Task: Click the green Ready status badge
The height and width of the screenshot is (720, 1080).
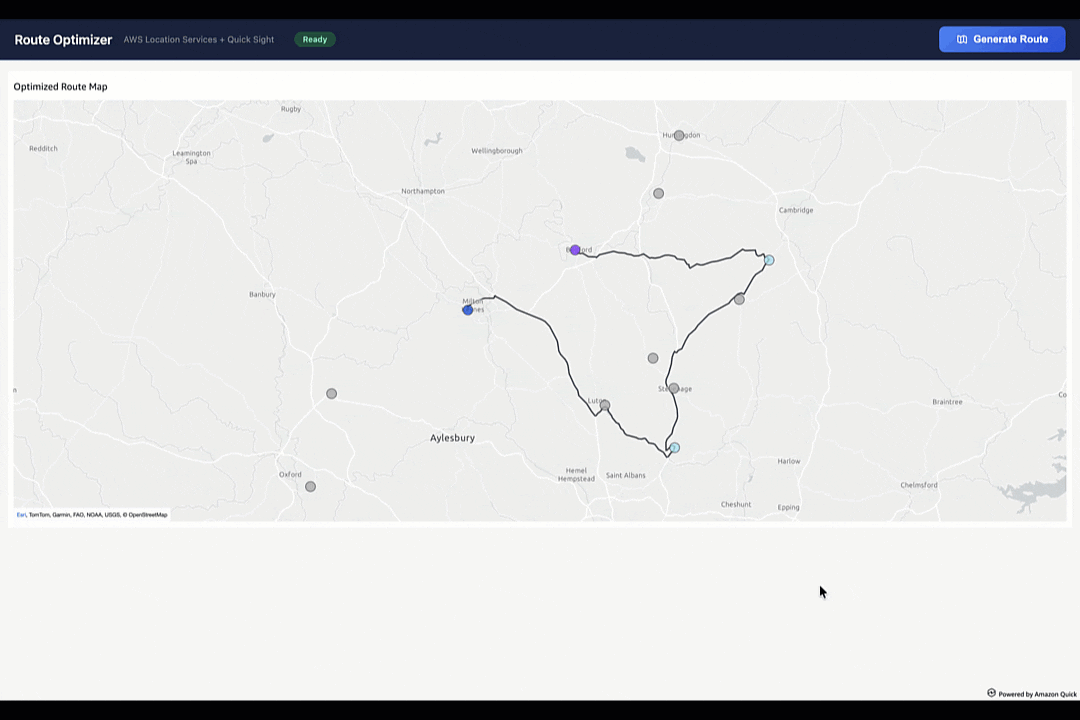Action: [315, 39]
